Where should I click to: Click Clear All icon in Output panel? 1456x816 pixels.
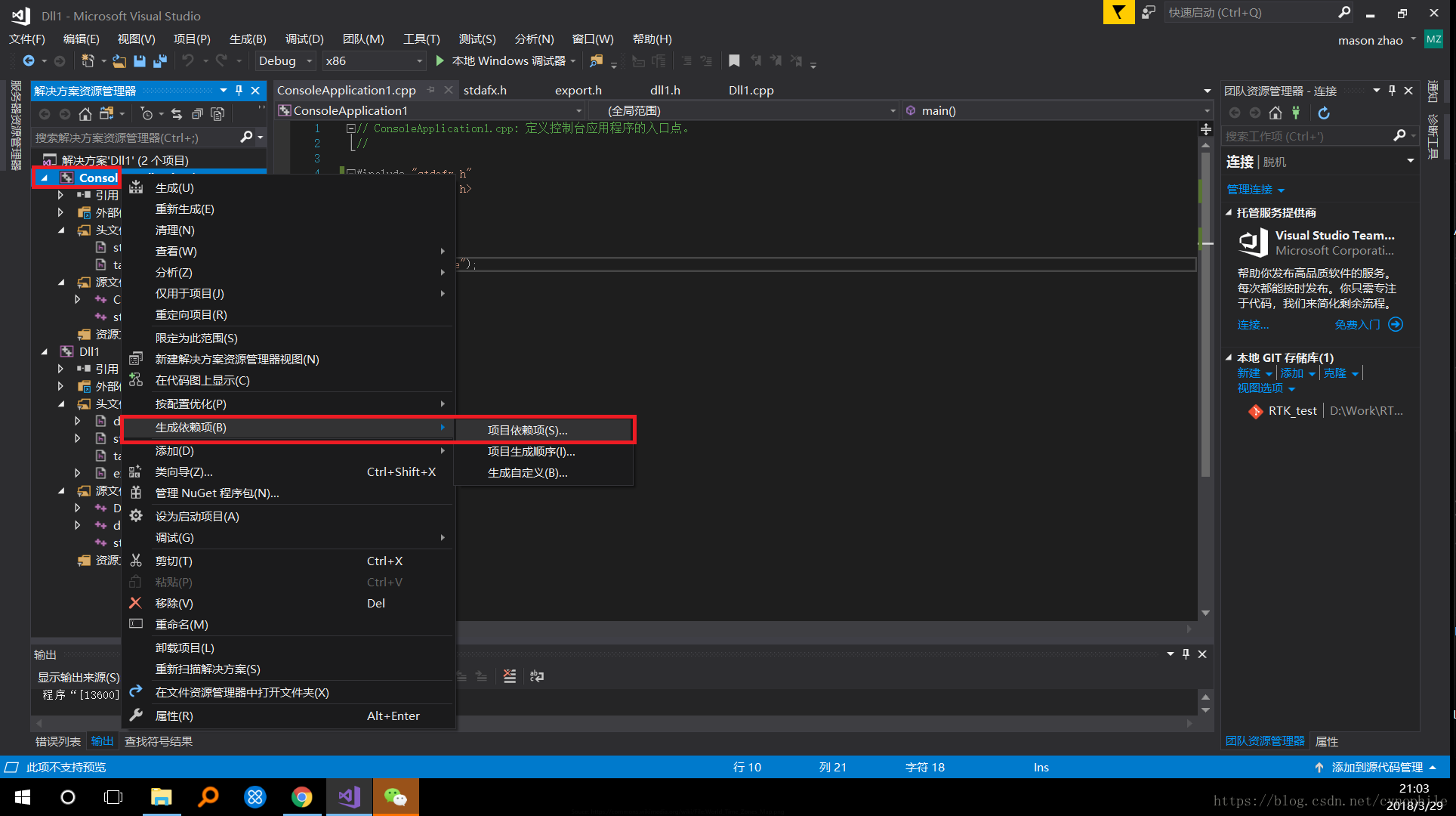[x=510, y=676]
